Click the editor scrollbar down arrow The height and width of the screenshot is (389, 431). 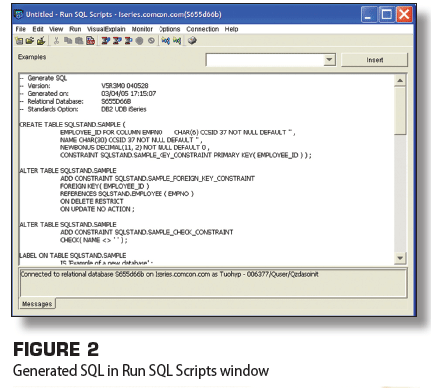tap(400, 258)
